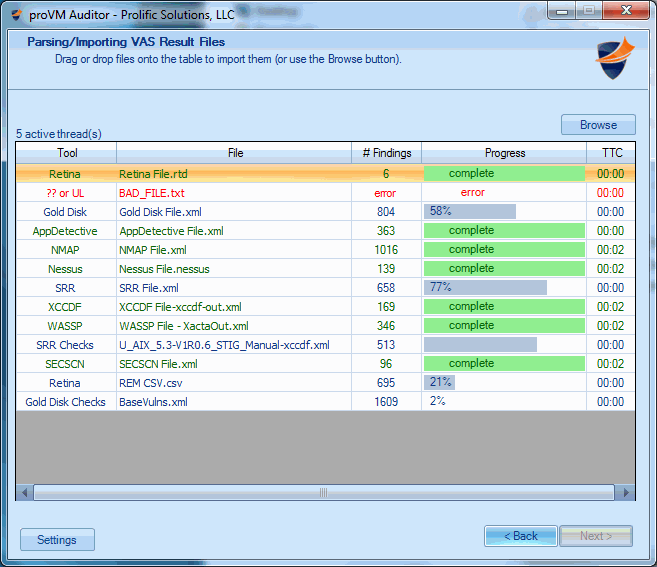Screen dimensions: 657x567
Task: Click the '?? or UL' tool cell
Action: click(66, 193)
